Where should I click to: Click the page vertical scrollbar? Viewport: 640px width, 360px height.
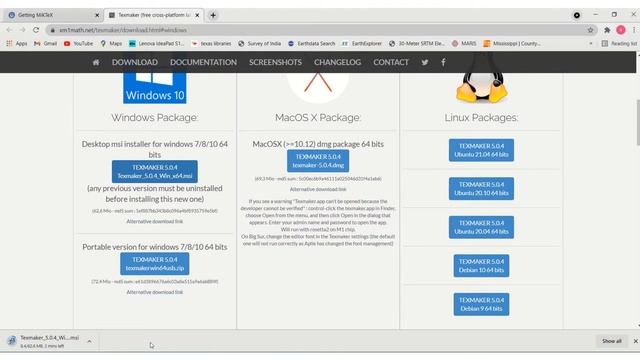click(638, 122)
